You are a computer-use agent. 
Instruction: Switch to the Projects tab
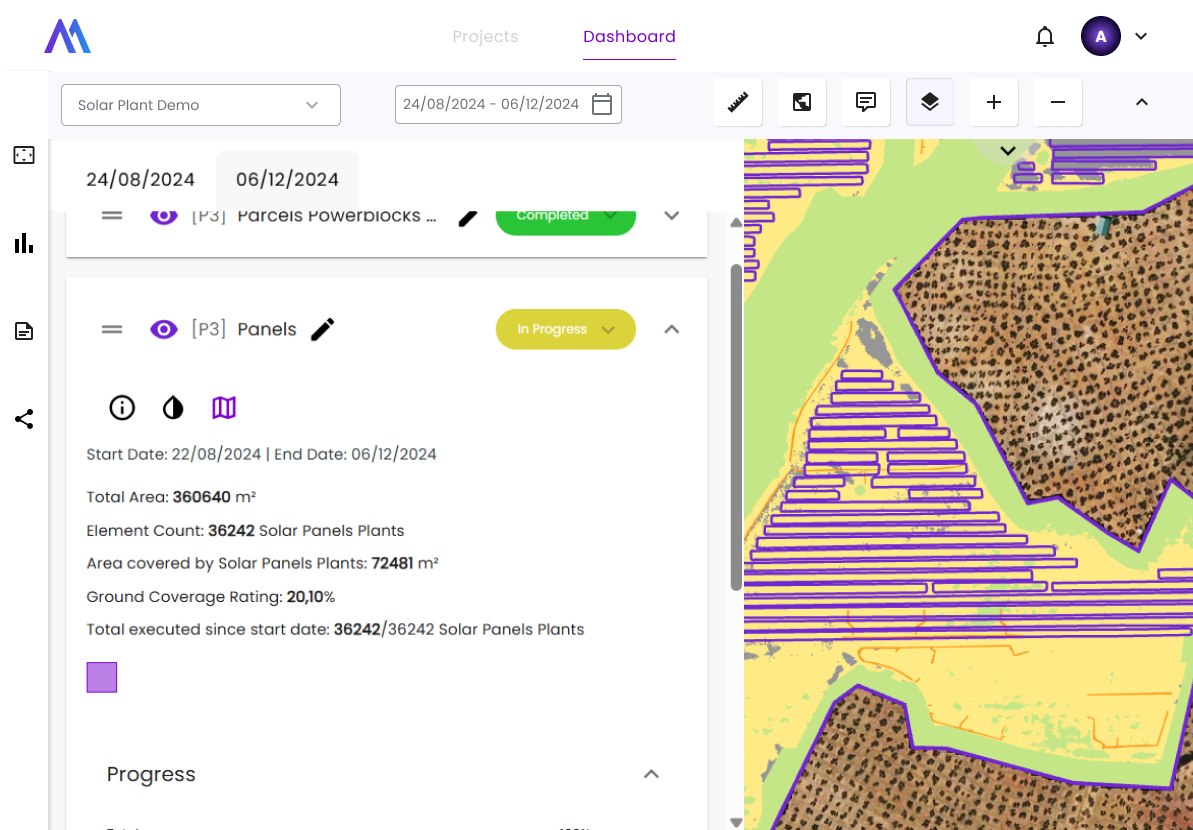pyautogui.click(x=485, y=37)
